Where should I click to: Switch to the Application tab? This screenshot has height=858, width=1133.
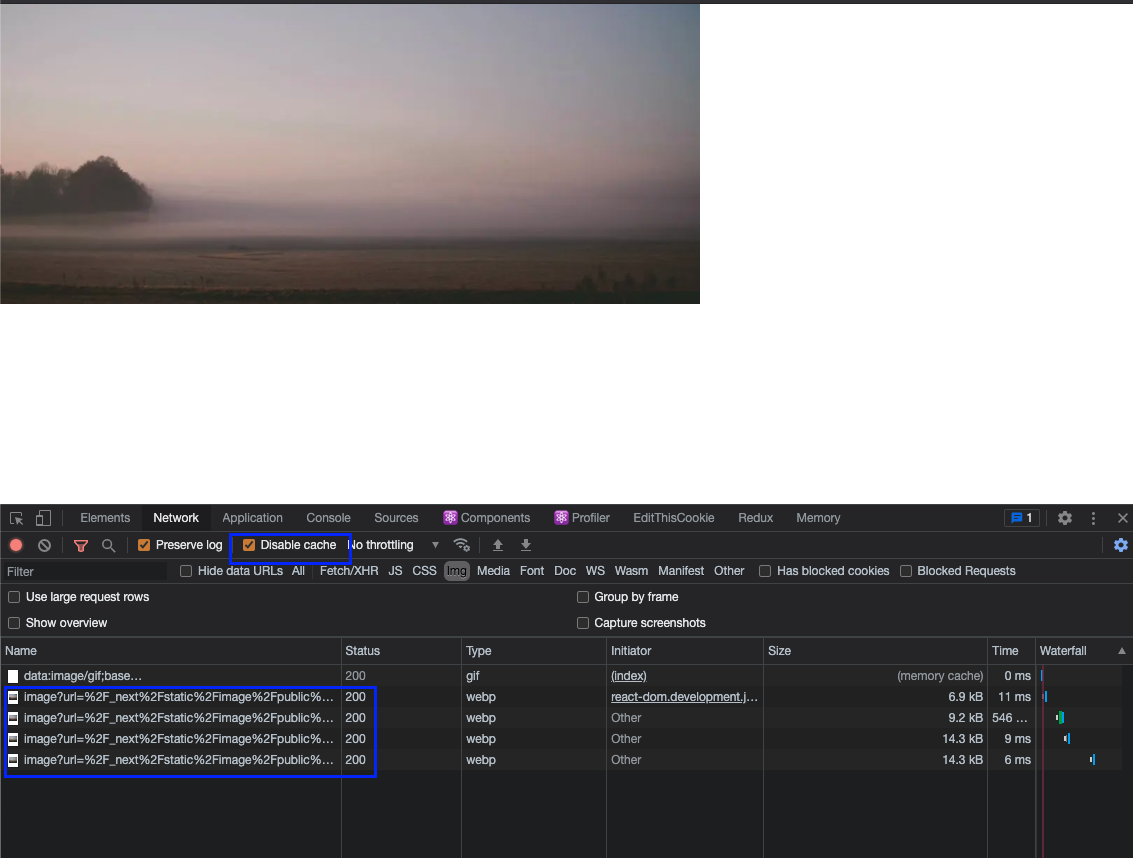pyautogui.click(x=252, y=518)
